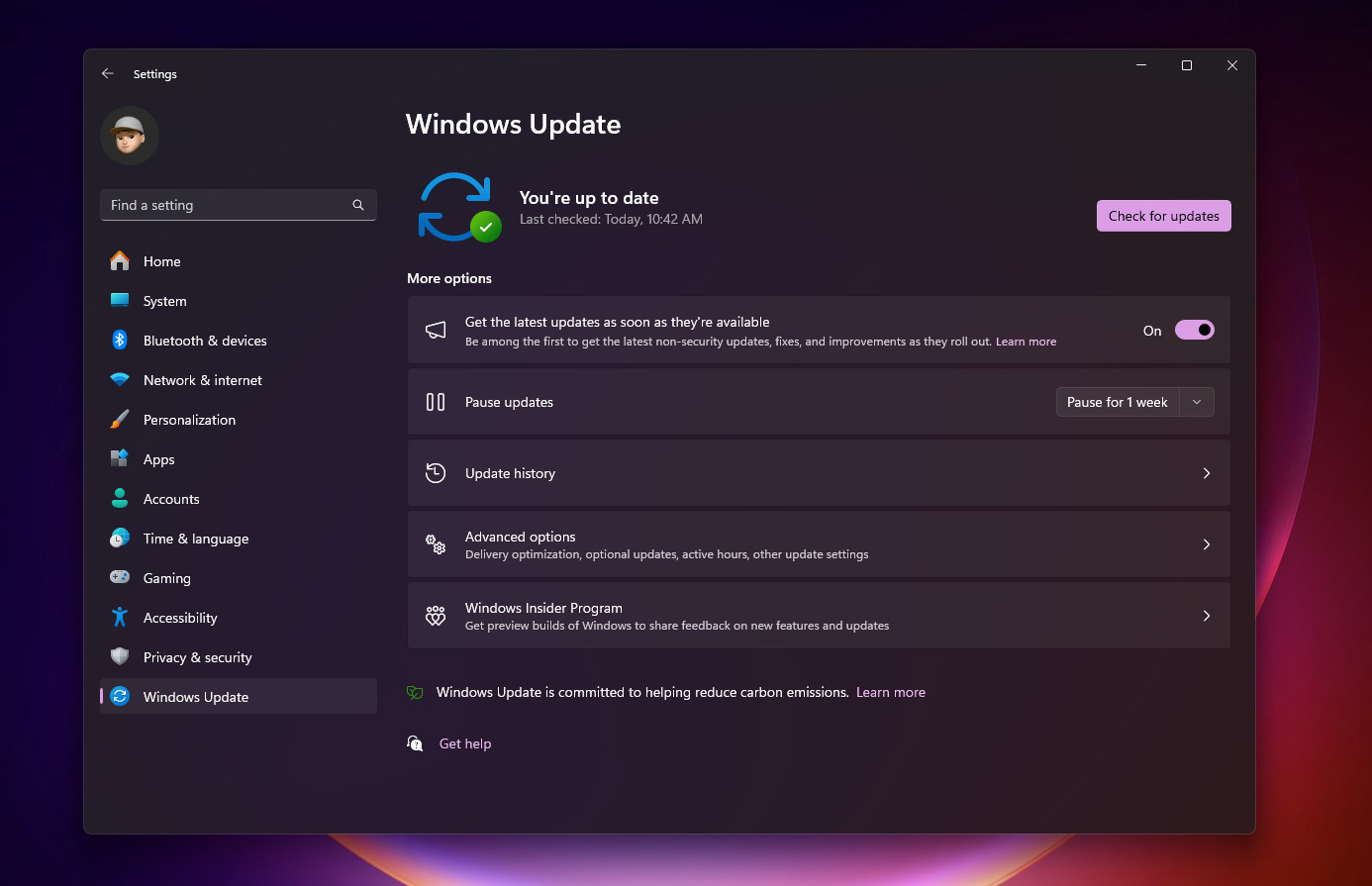Maximize the Settings window
The width and height of the screenshot is (1372, 886).
(1187, 65)
